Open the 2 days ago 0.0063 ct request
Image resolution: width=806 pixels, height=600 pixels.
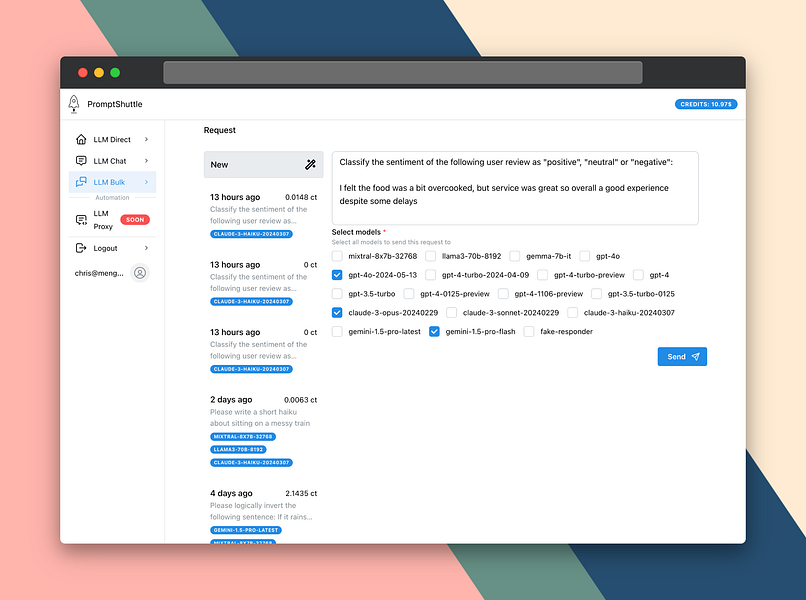pyautogui.click(x=263, y=430)
